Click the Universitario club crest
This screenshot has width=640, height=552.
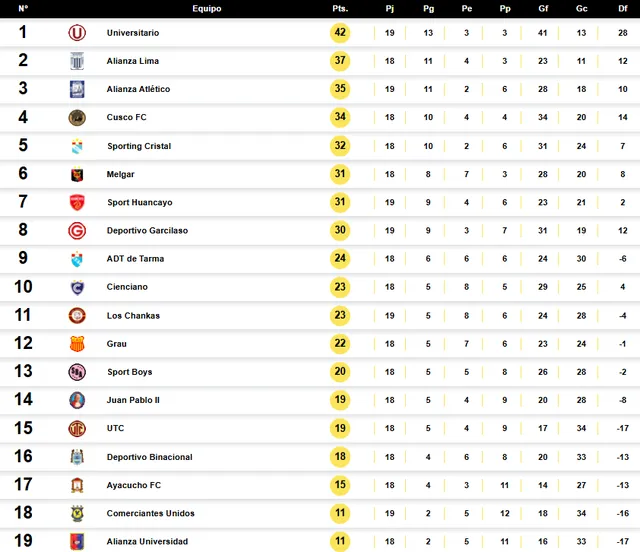(77, 33)
